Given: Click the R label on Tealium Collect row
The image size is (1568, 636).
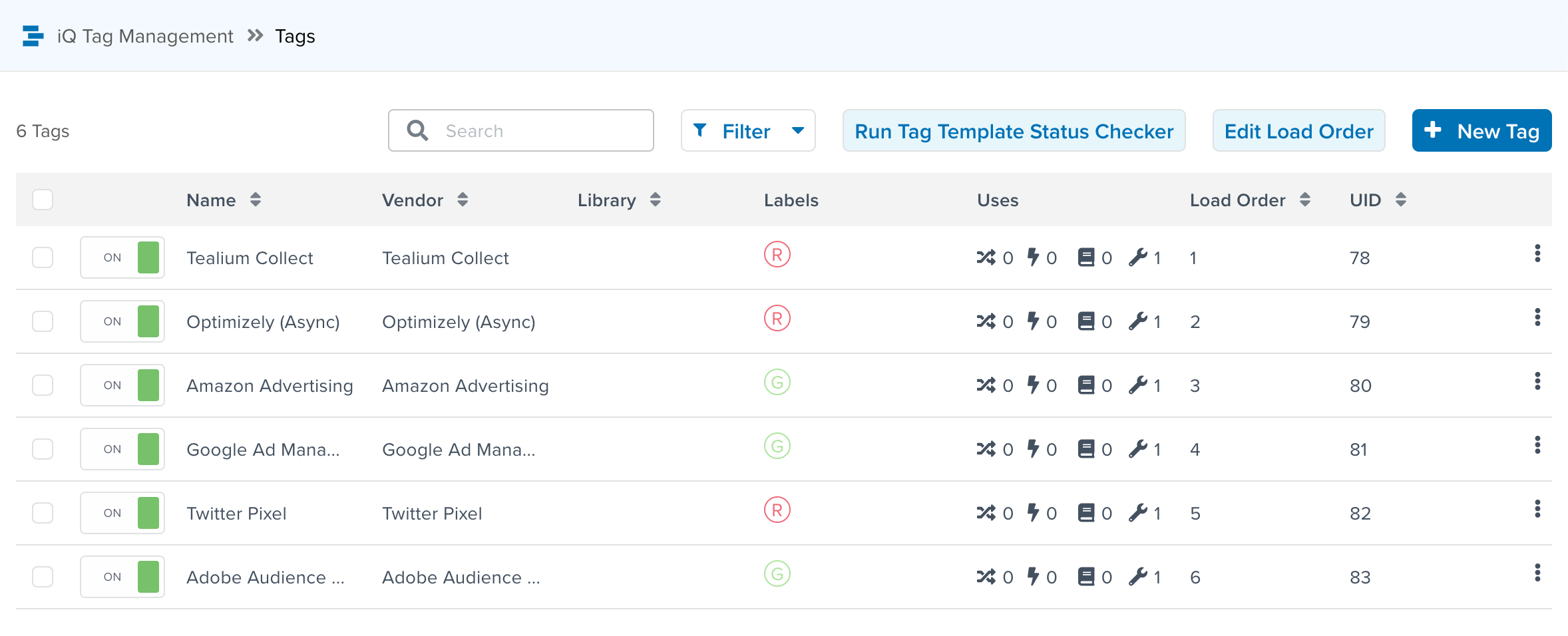Looking at the screenshot, I should click(x=777, y=255).
